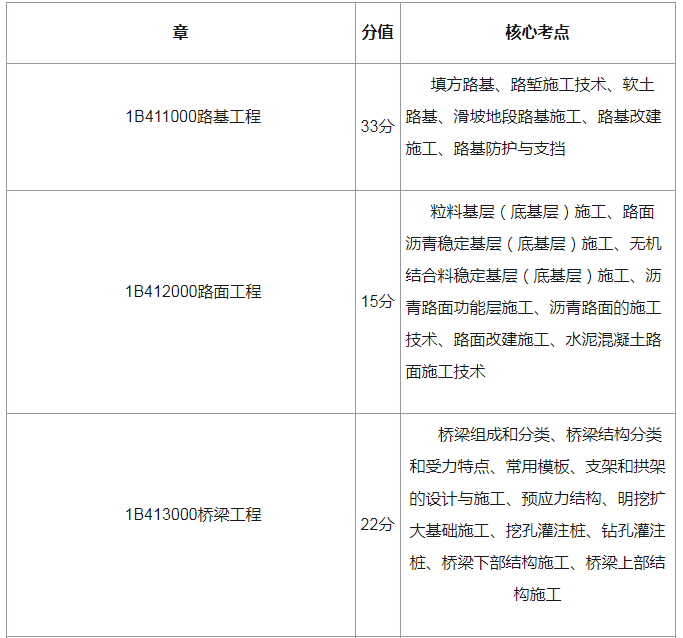Click the text beginning 桥梁组成和分类
This screenshot has width=683, height=638.
tap(537, 515)
